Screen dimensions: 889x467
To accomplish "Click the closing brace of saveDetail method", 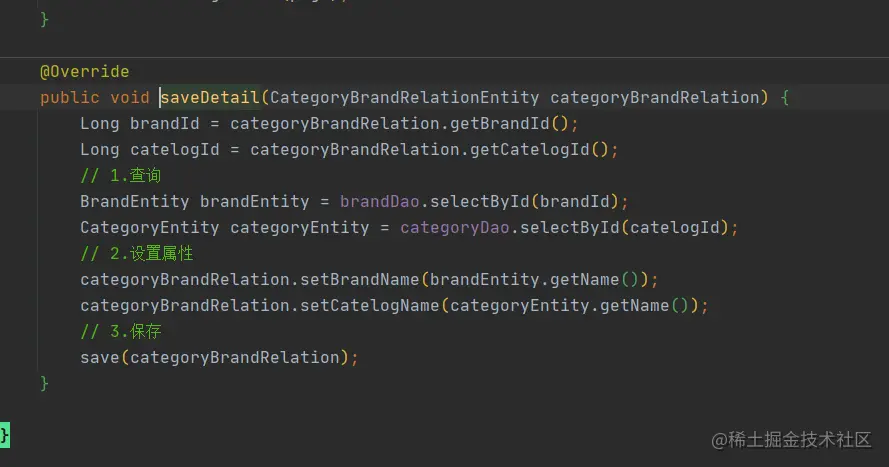I will point(44,384).
